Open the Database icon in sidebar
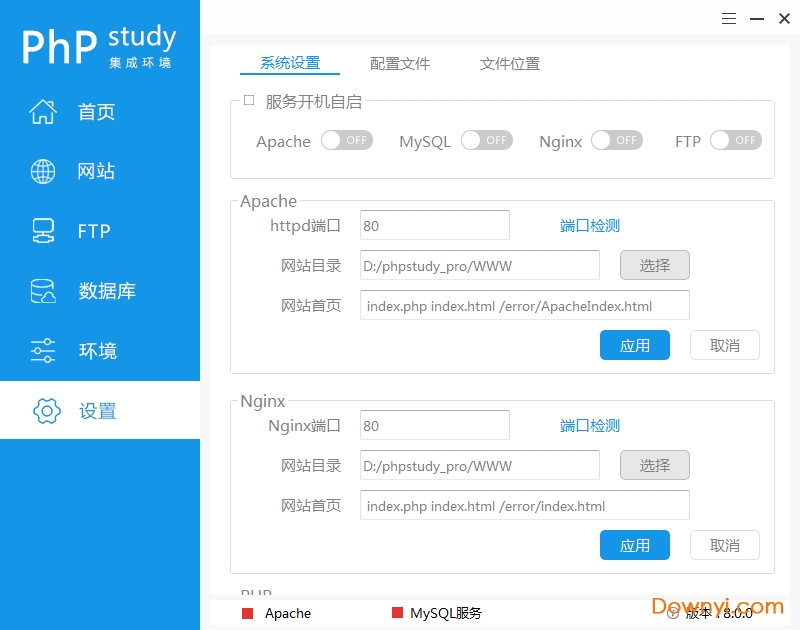Image resolution: width=800 pixels, height=630 pixels. (x=43, y=292)
